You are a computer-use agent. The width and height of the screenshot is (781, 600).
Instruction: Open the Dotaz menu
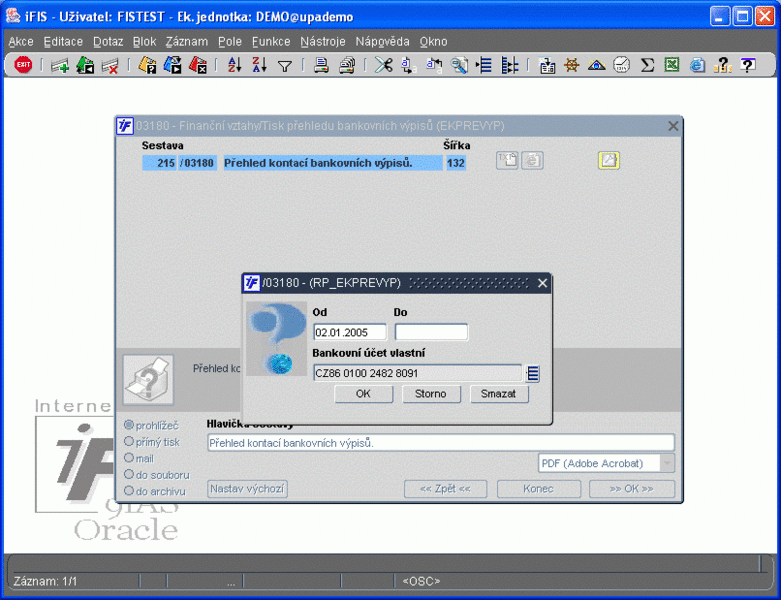[108, 42]
